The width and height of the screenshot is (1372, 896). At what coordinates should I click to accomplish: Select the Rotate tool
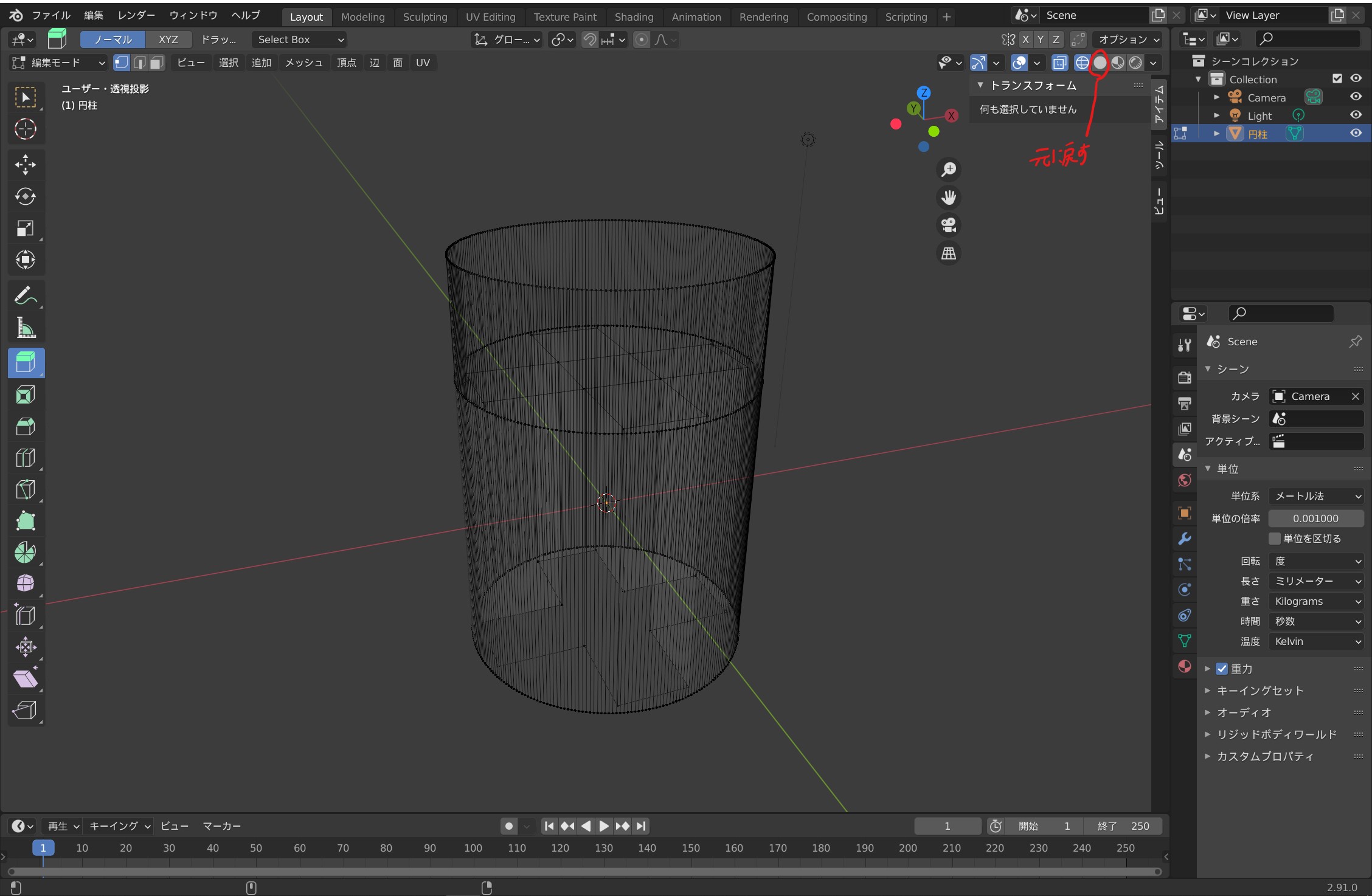tap(25, 196)
